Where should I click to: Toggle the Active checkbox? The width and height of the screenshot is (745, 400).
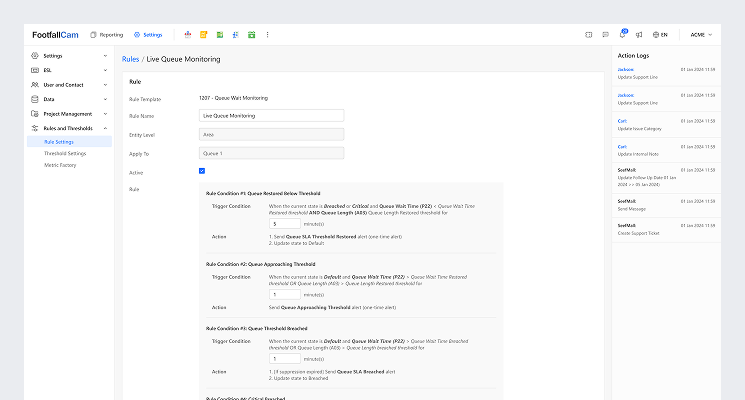[x=202, y=171]
